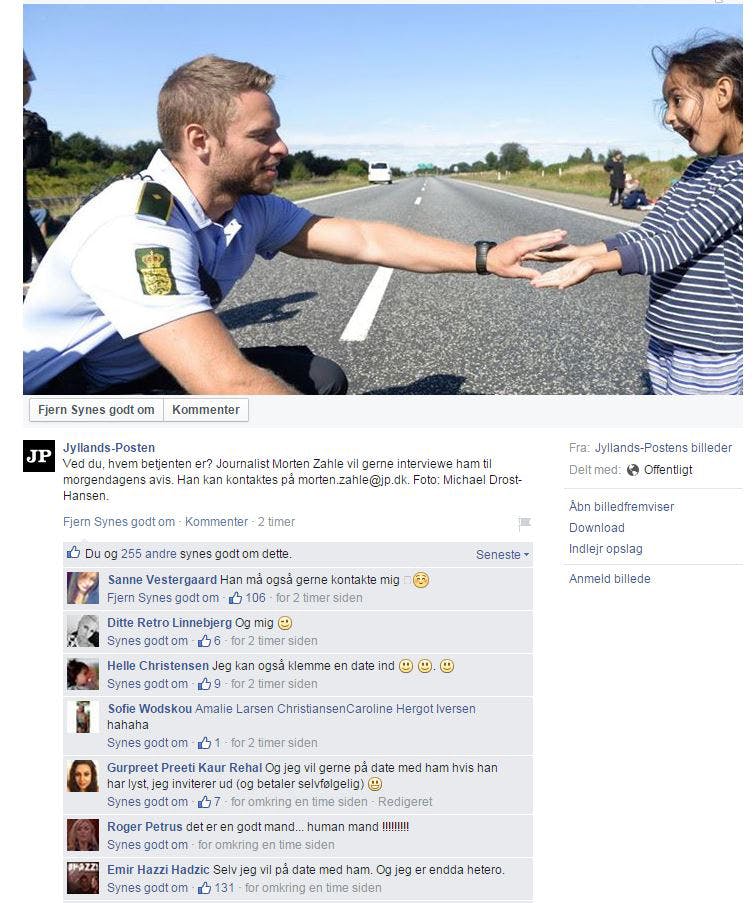
Task: Click thumbs-up icon next to 255 andre
Action: 74,553
